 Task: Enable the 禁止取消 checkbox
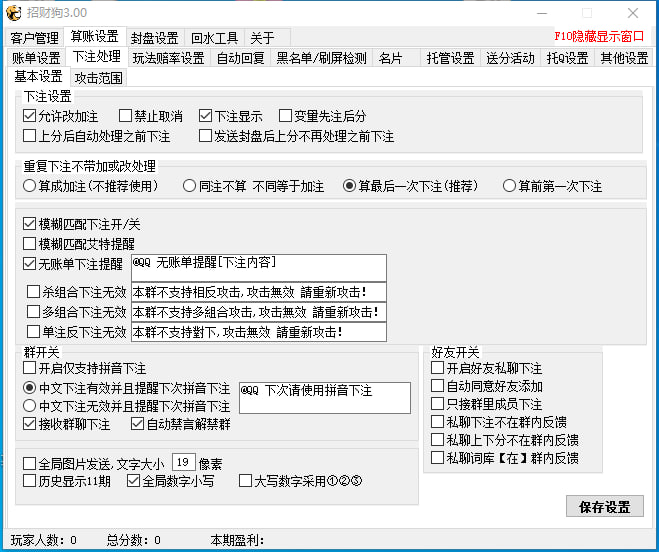click(125, 116)
